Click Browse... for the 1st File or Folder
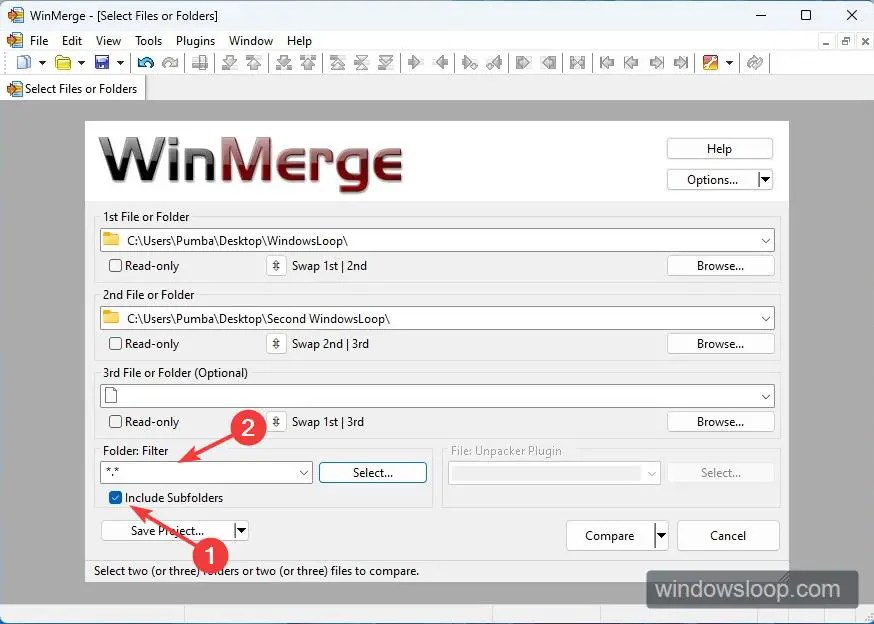 (720, 266)
